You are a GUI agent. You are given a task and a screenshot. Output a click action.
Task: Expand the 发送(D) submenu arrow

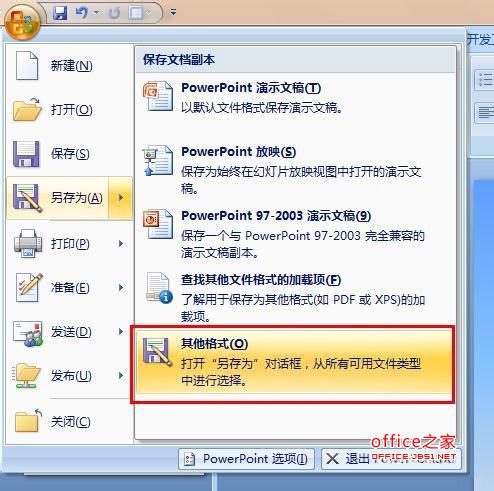121,332
